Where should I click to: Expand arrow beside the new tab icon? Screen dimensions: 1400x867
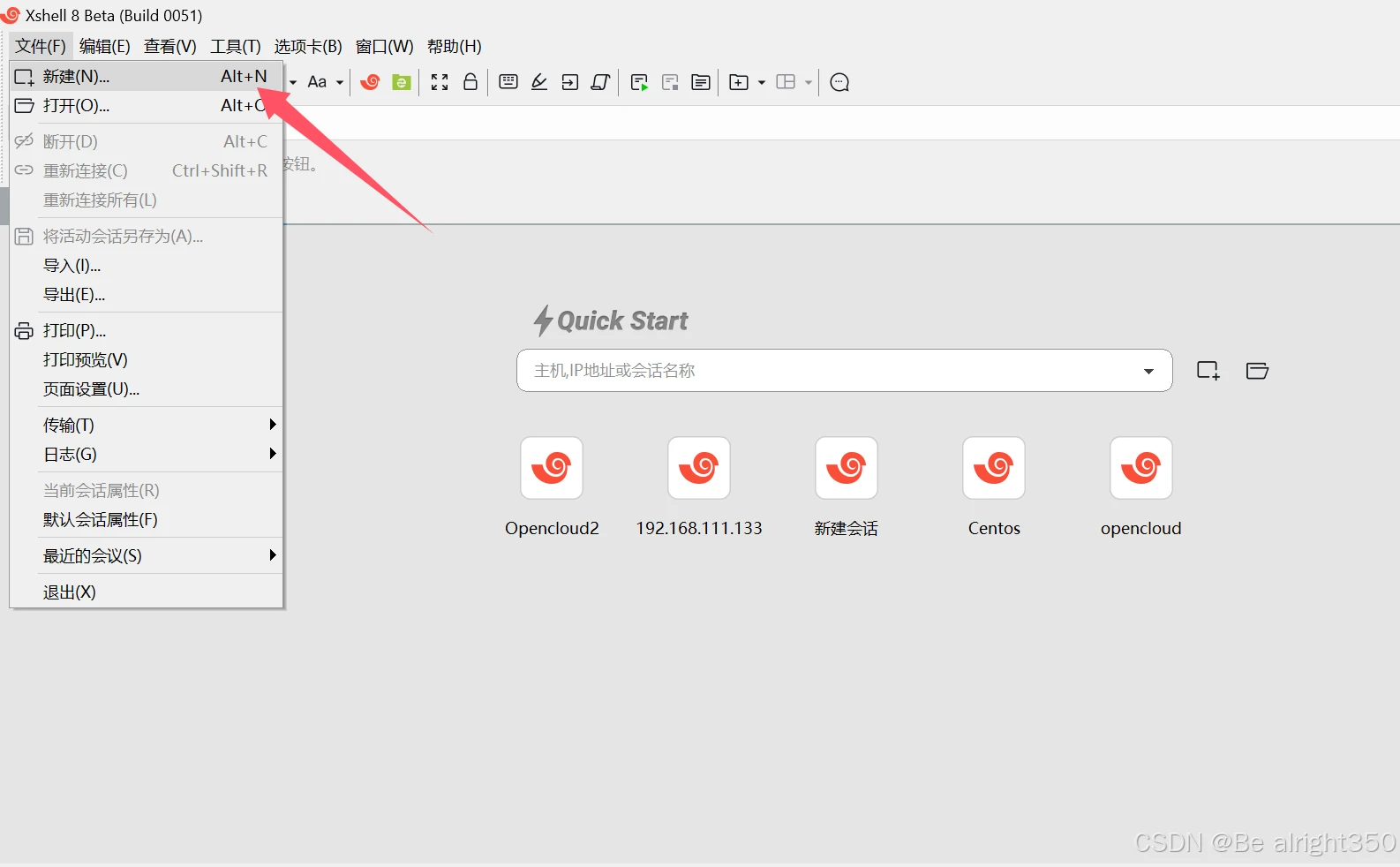(762, 83)
